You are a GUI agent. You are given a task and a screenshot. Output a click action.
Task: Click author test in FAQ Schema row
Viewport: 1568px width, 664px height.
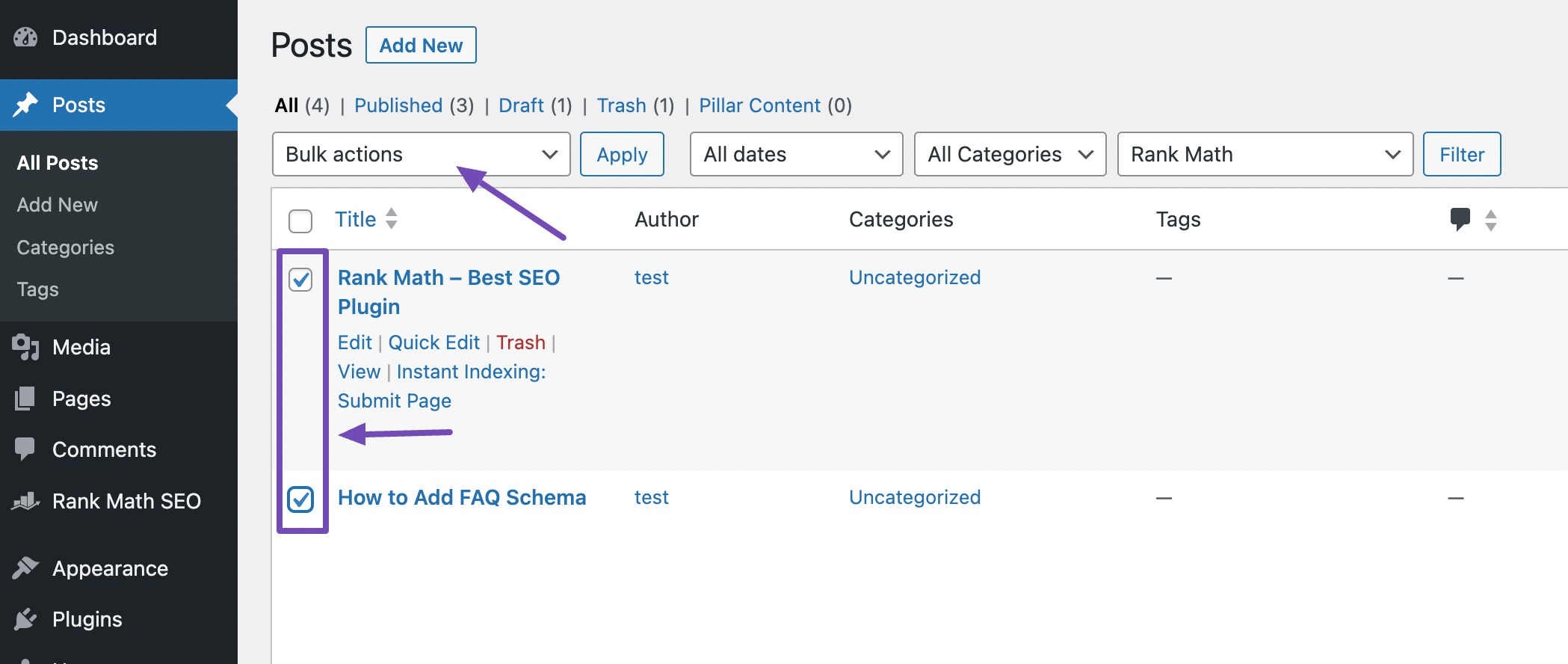click(651, 497)
